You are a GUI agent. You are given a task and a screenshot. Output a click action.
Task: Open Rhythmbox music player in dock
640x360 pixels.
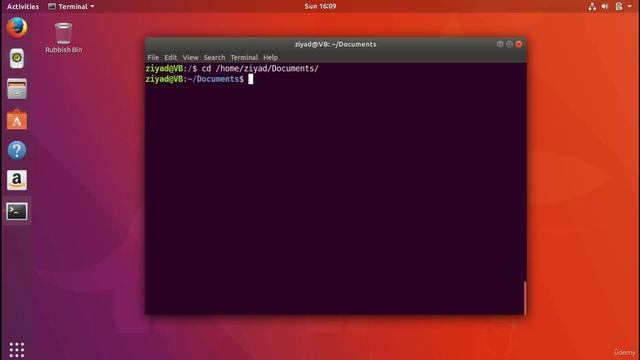(x=17, y=58)
